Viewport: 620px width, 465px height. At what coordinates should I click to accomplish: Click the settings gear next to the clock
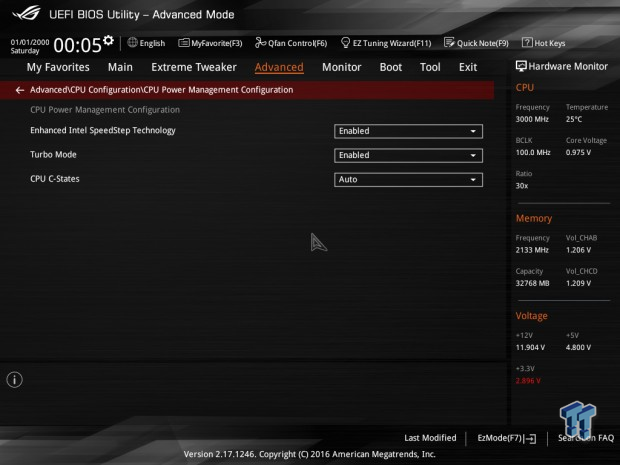tap(108, 40)
